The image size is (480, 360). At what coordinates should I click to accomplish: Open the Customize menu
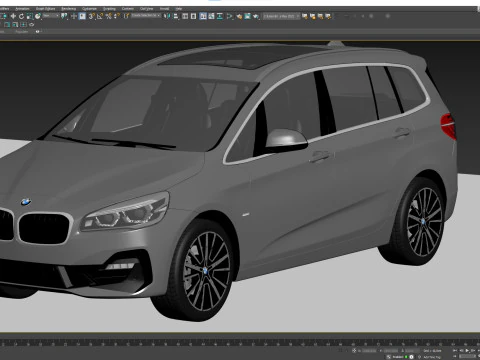89,9
